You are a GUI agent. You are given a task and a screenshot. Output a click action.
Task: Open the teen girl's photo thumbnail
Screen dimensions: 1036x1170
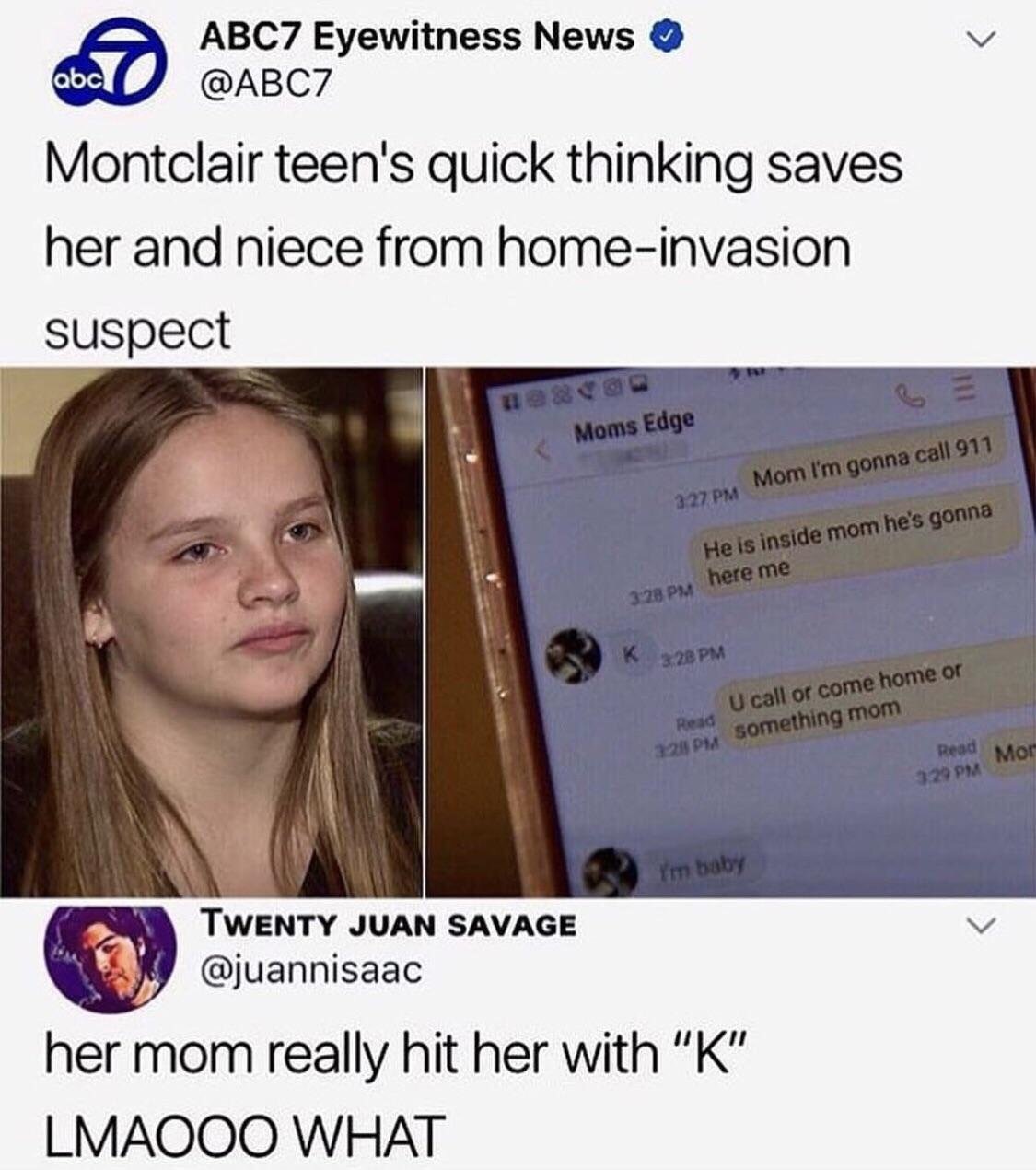(211, 632)
